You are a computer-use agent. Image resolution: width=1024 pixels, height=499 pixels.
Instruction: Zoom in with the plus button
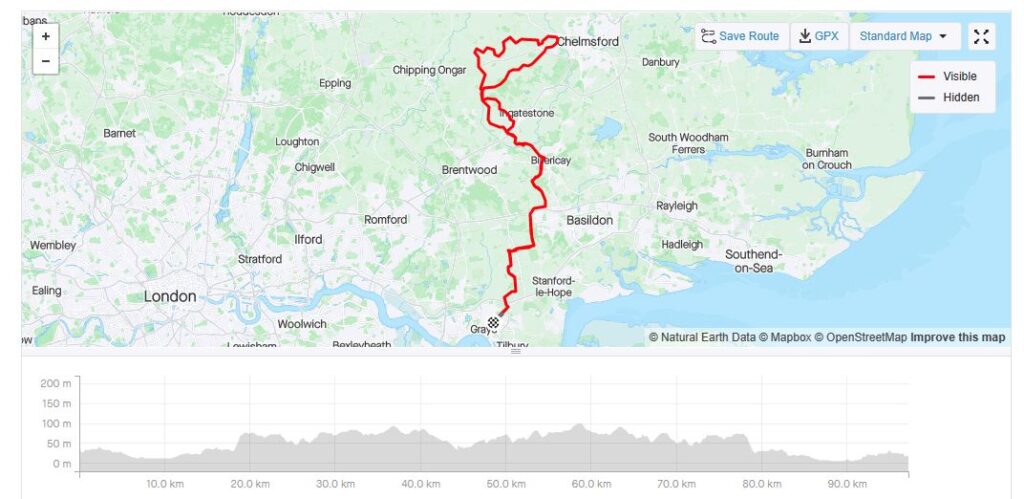click(46, 37)
